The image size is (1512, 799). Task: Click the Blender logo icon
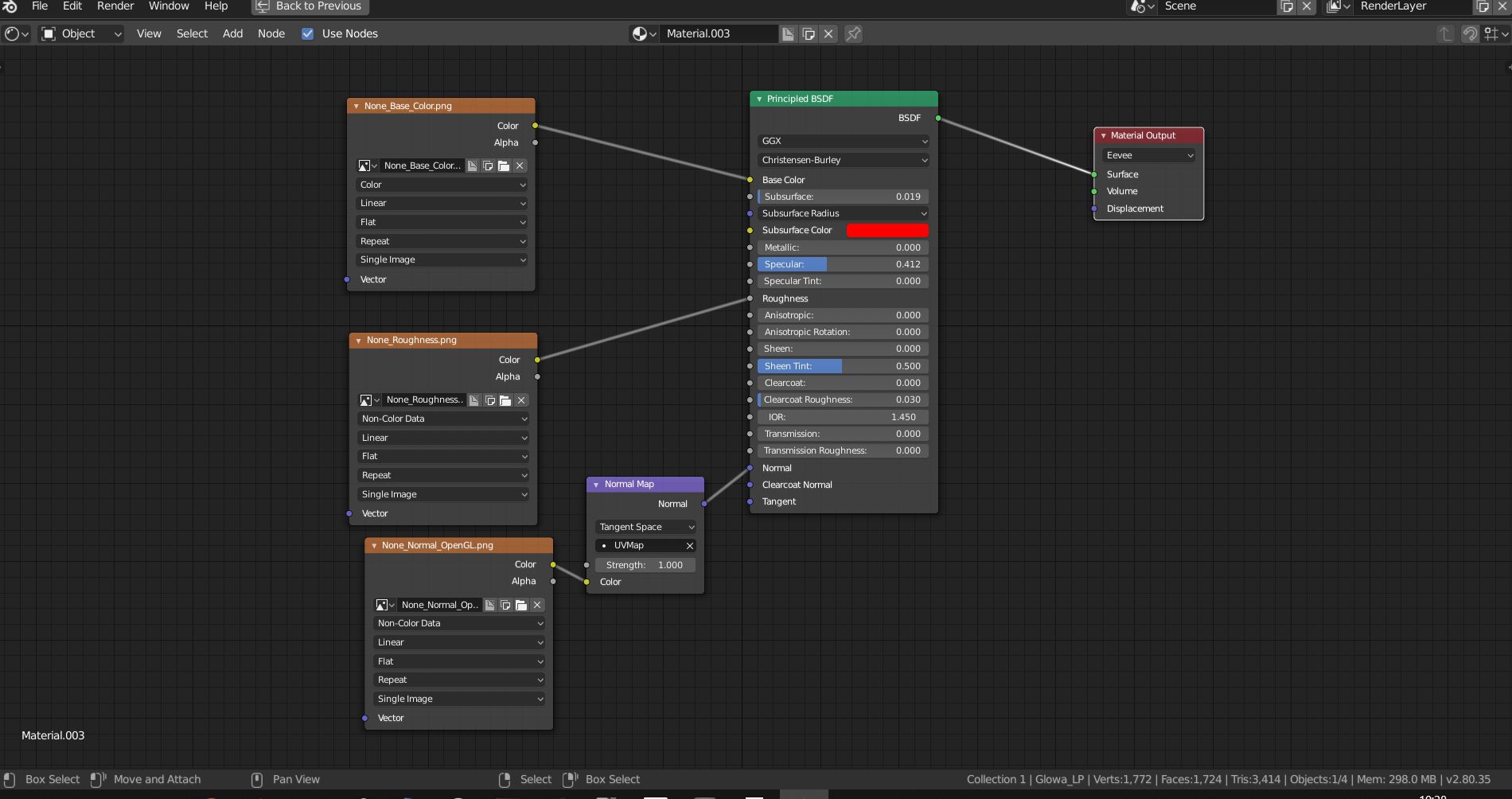[10, 6]
